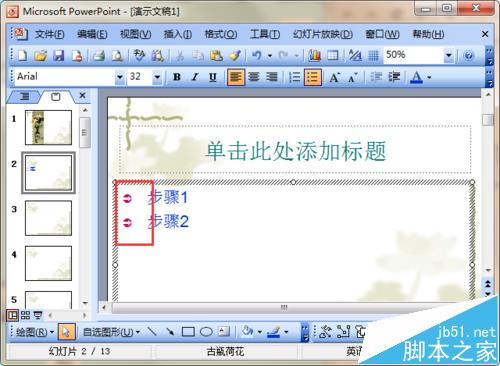Open the 工具(T) menu

(265, 34)
